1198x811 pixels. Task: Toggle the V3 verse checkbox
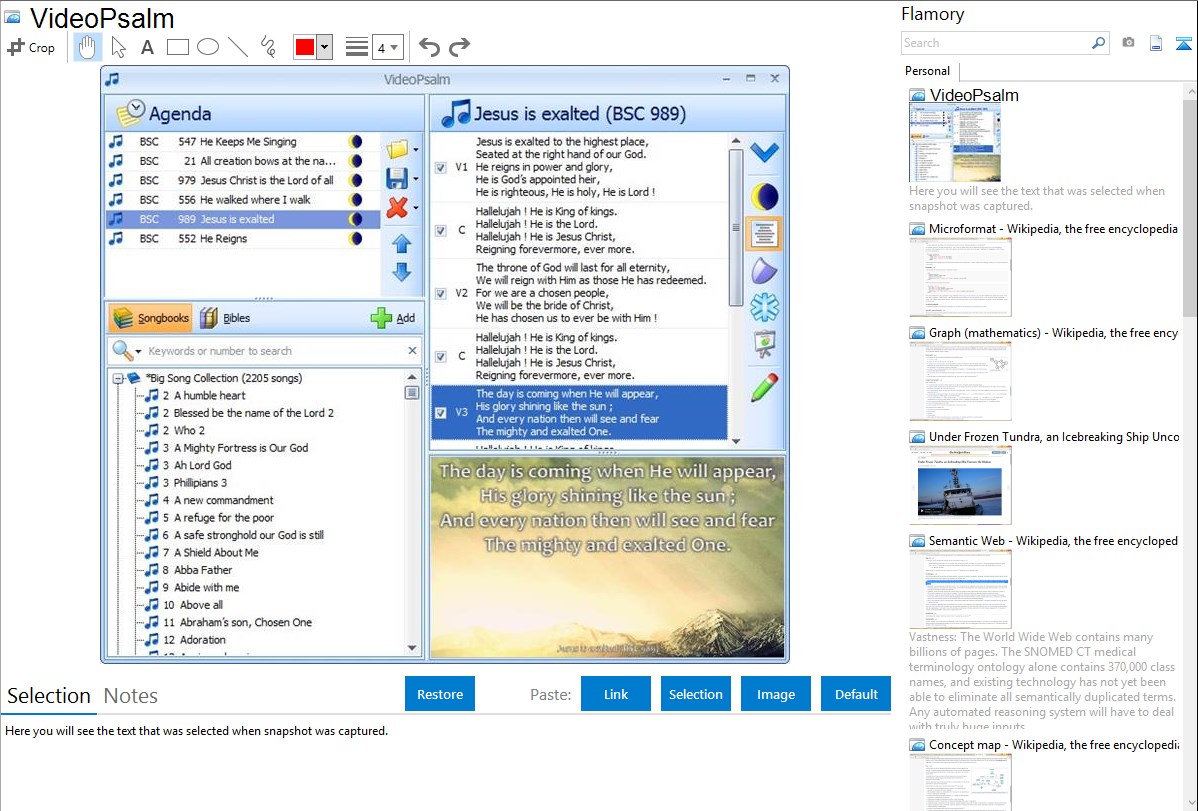pos(441,413)
